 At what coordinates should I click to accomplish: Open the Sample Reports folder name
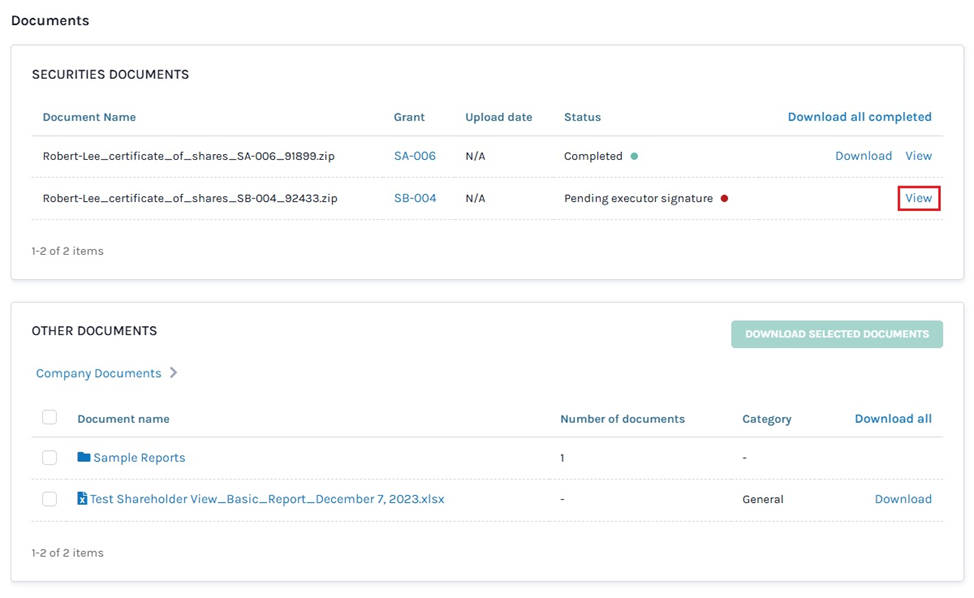click(139, 458)
